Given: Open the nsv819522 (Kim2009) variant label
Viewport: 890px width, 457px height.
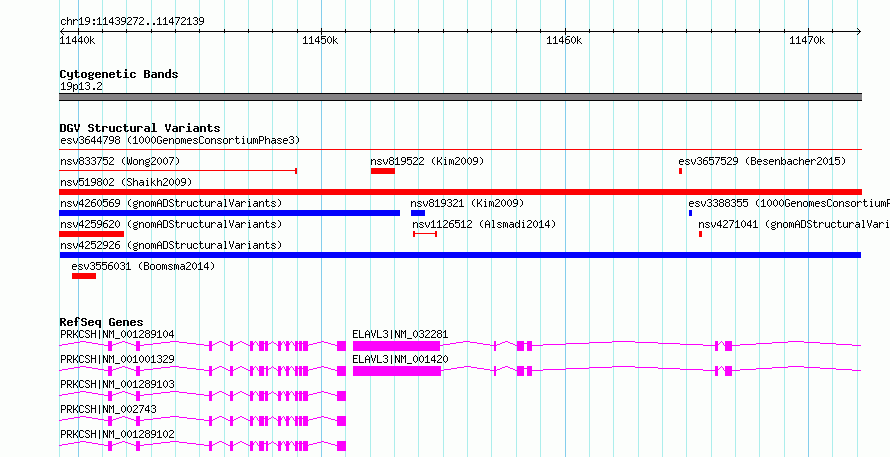Looking at the screenshot, I should (427, 161).
